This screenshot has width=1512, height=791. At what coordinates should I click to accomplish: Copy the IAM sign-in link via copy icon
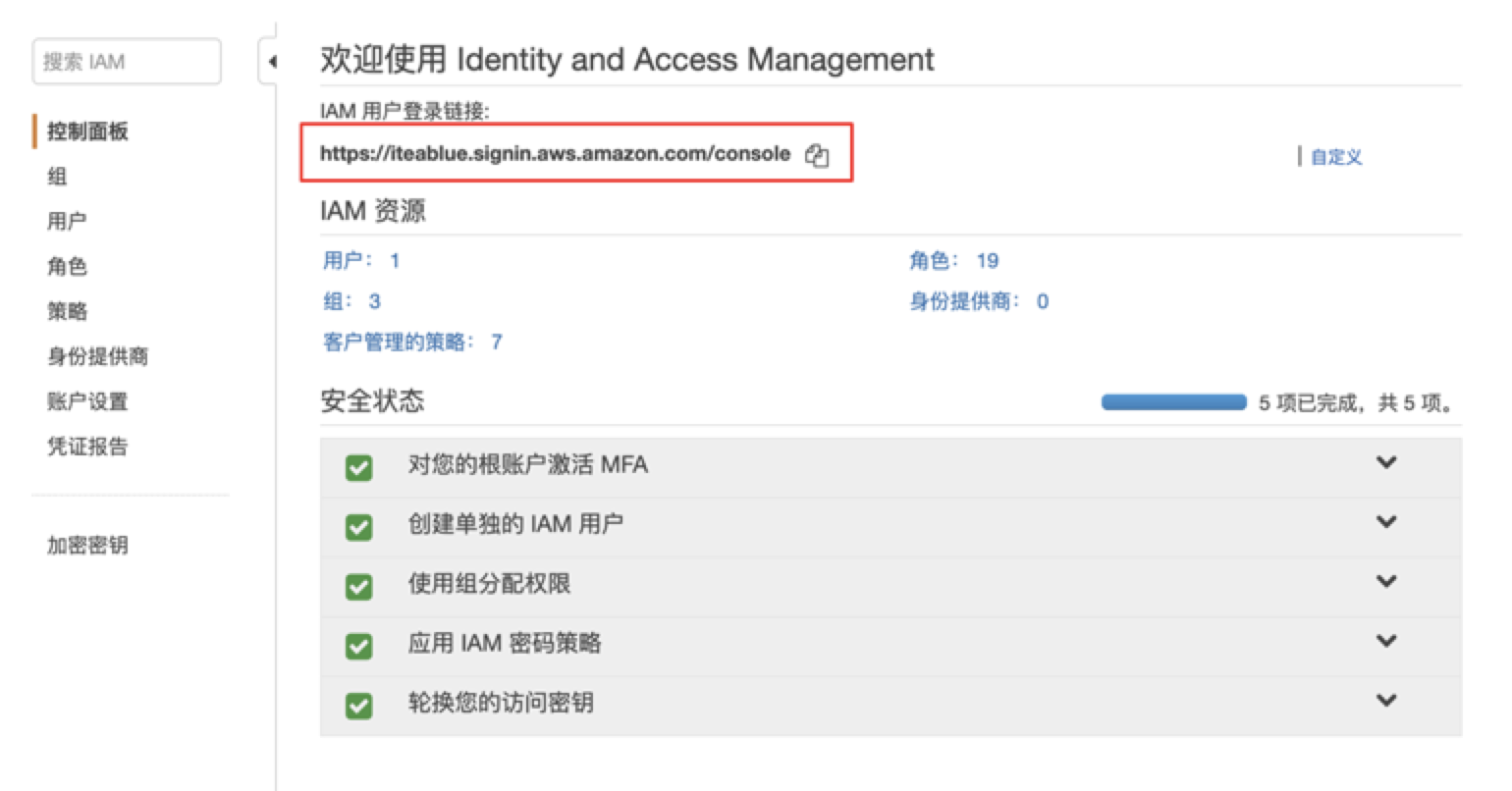coord(817,155)
